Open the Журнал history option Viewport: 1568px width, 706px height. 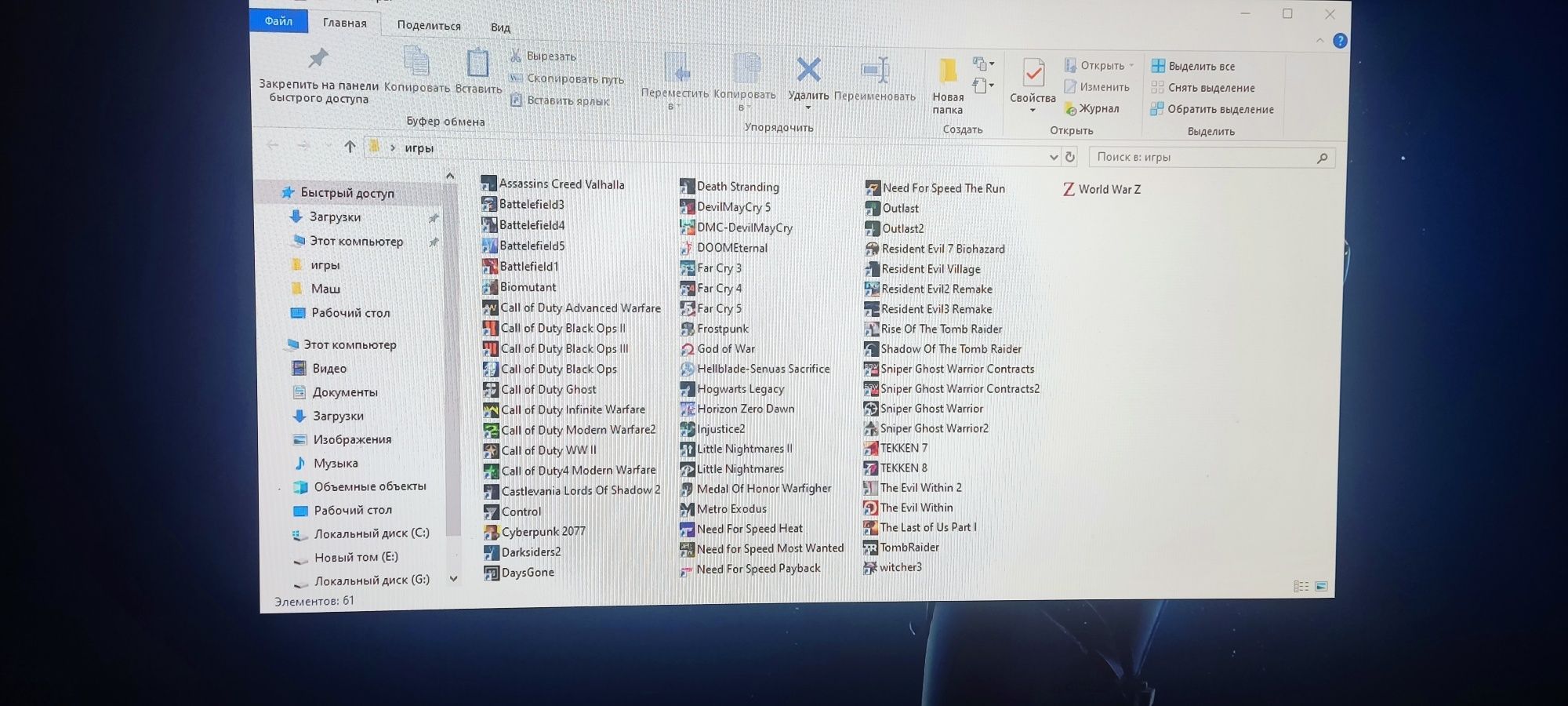point(1091,108)
